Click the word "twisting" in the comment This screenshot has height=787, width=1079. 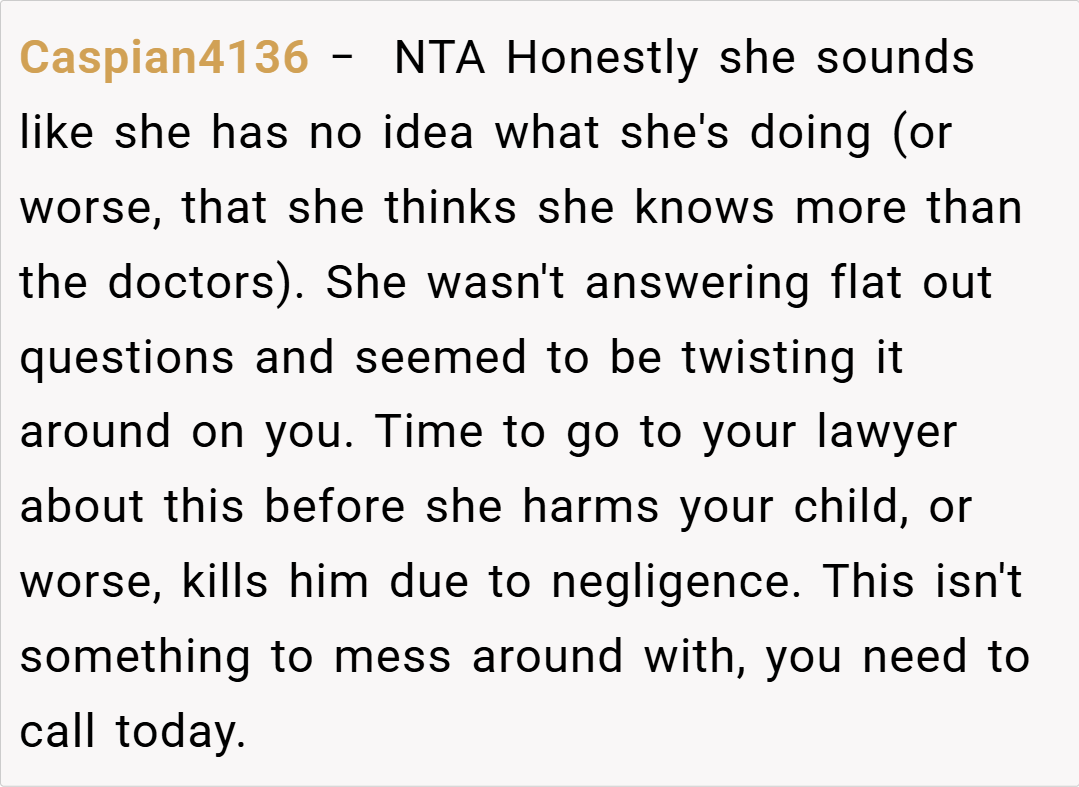pos(769,358)
